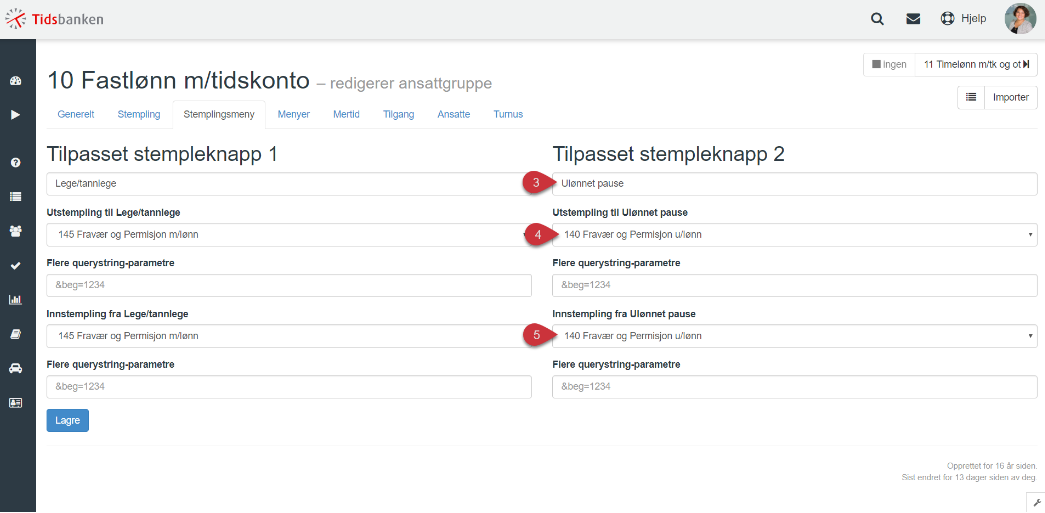The width and height of the screenshot is (1045, 513).
Task: Click the Ingen previous group button
Action: coord(889,65)
